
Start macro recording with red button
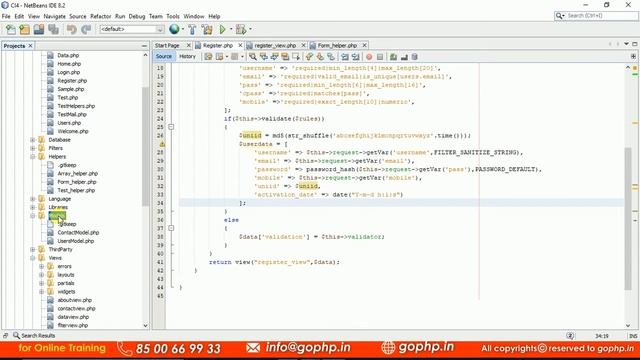[x=369, y=57]
